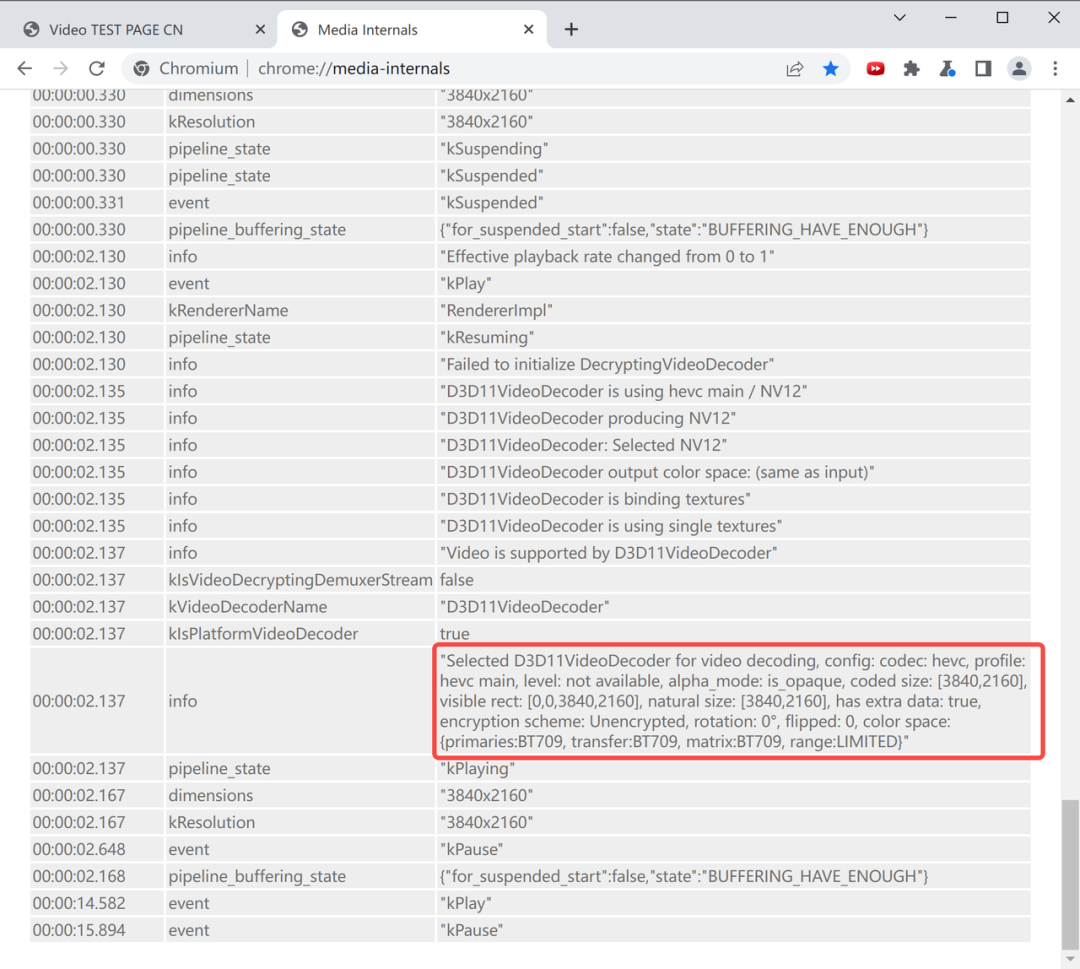Open the red video extension icon
Viewport: 1080px width, 969px height.
point(875,69)
